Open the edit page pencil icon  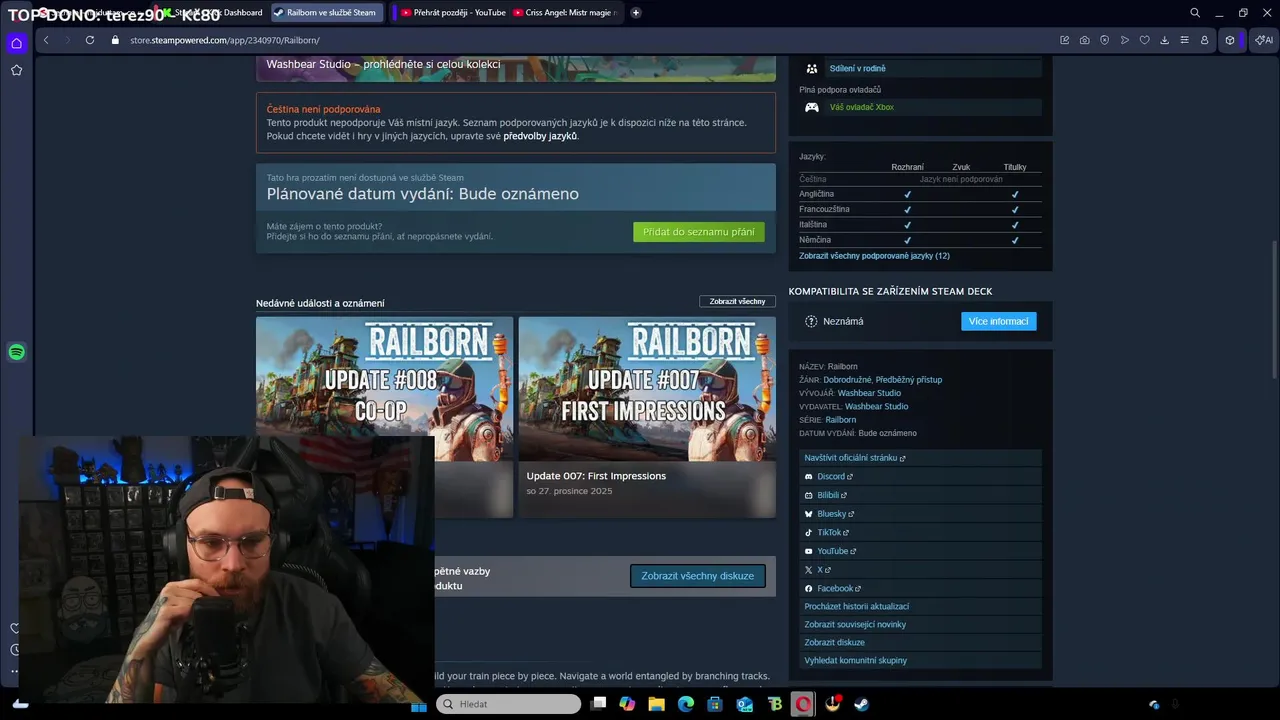tap(1065, 40)
